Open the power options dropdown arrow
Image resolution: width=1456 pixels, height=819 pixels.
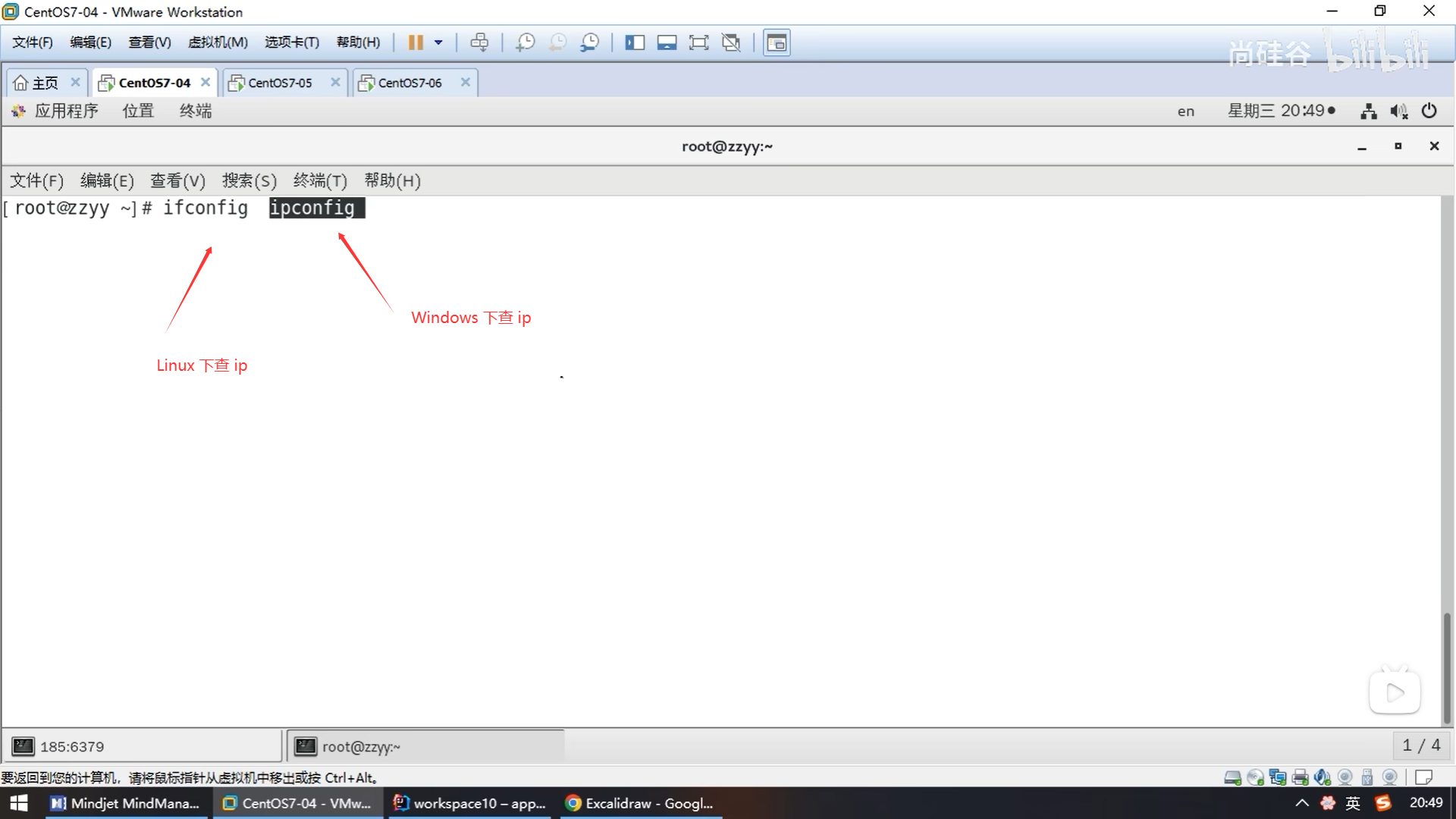coord(438,42)
